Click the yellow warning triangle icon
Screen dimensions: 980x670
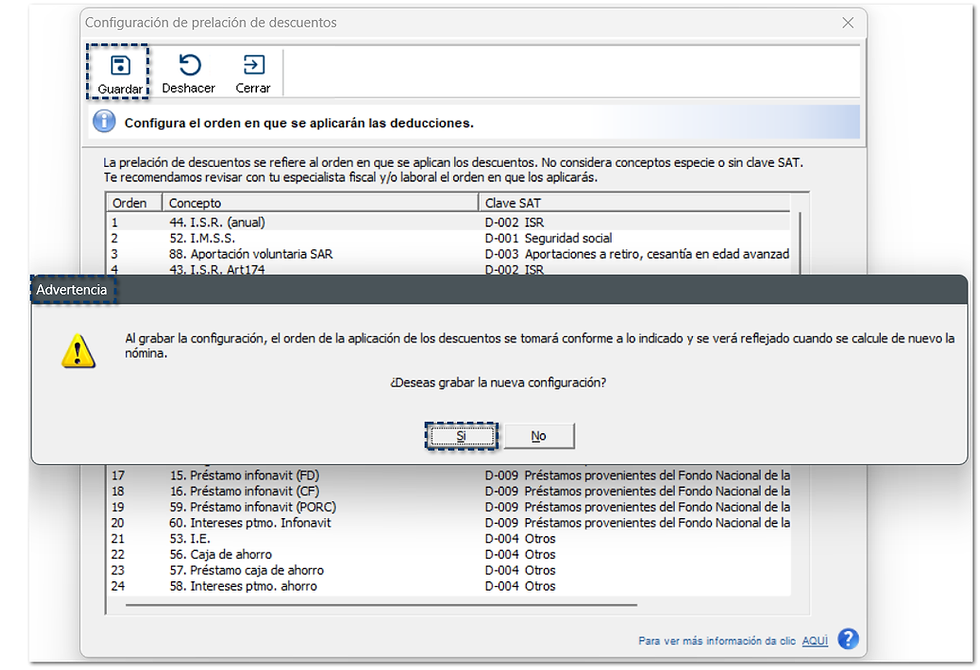point(78,351)
